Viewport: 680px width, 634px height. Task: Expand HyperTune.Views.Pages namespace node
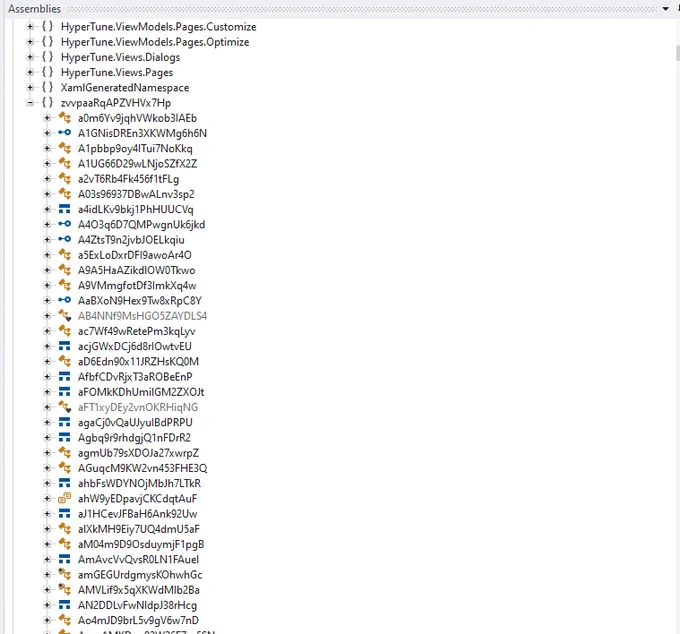[30, 72]
